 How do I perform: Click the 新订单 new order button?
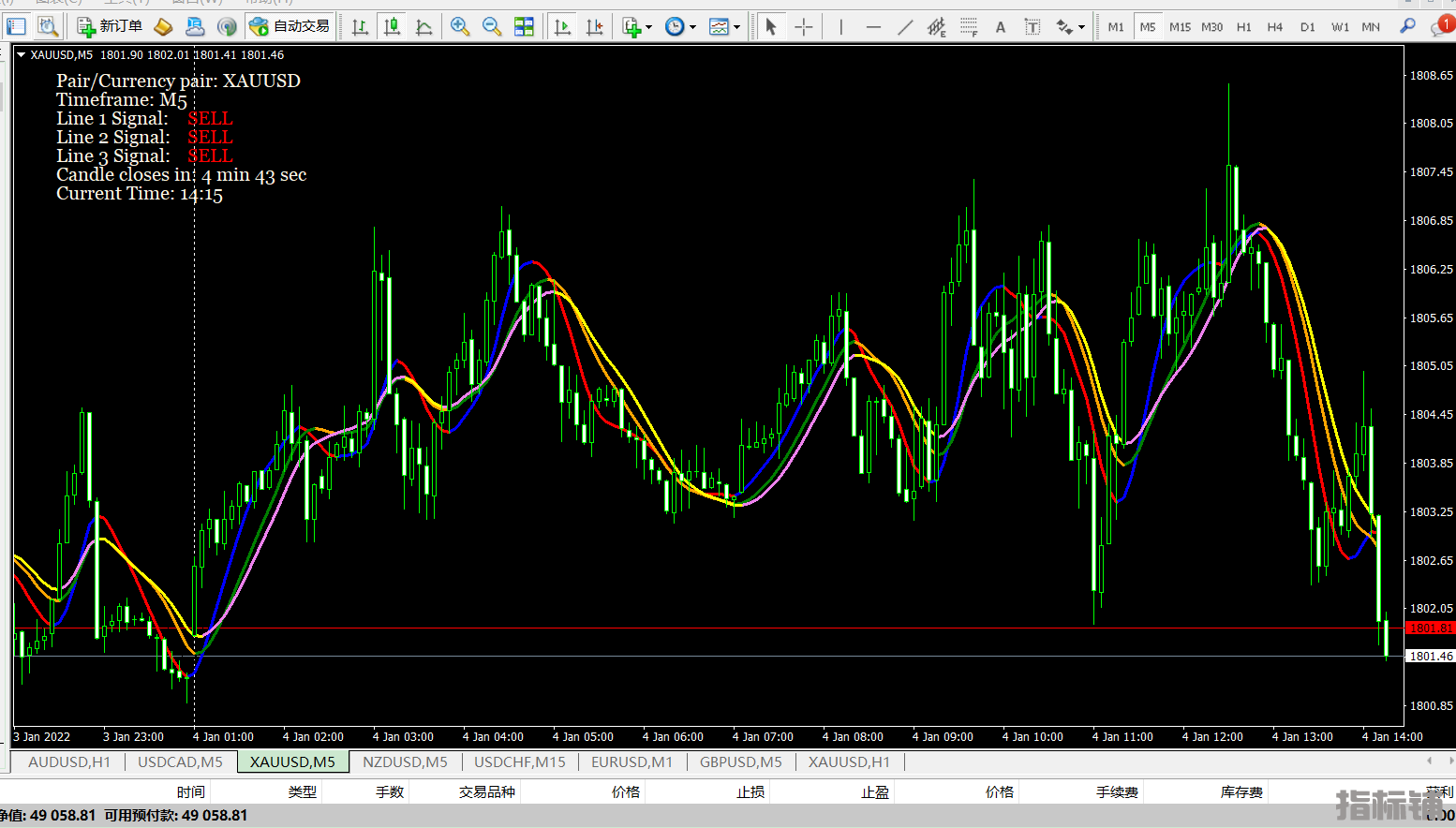coord(111,26)
